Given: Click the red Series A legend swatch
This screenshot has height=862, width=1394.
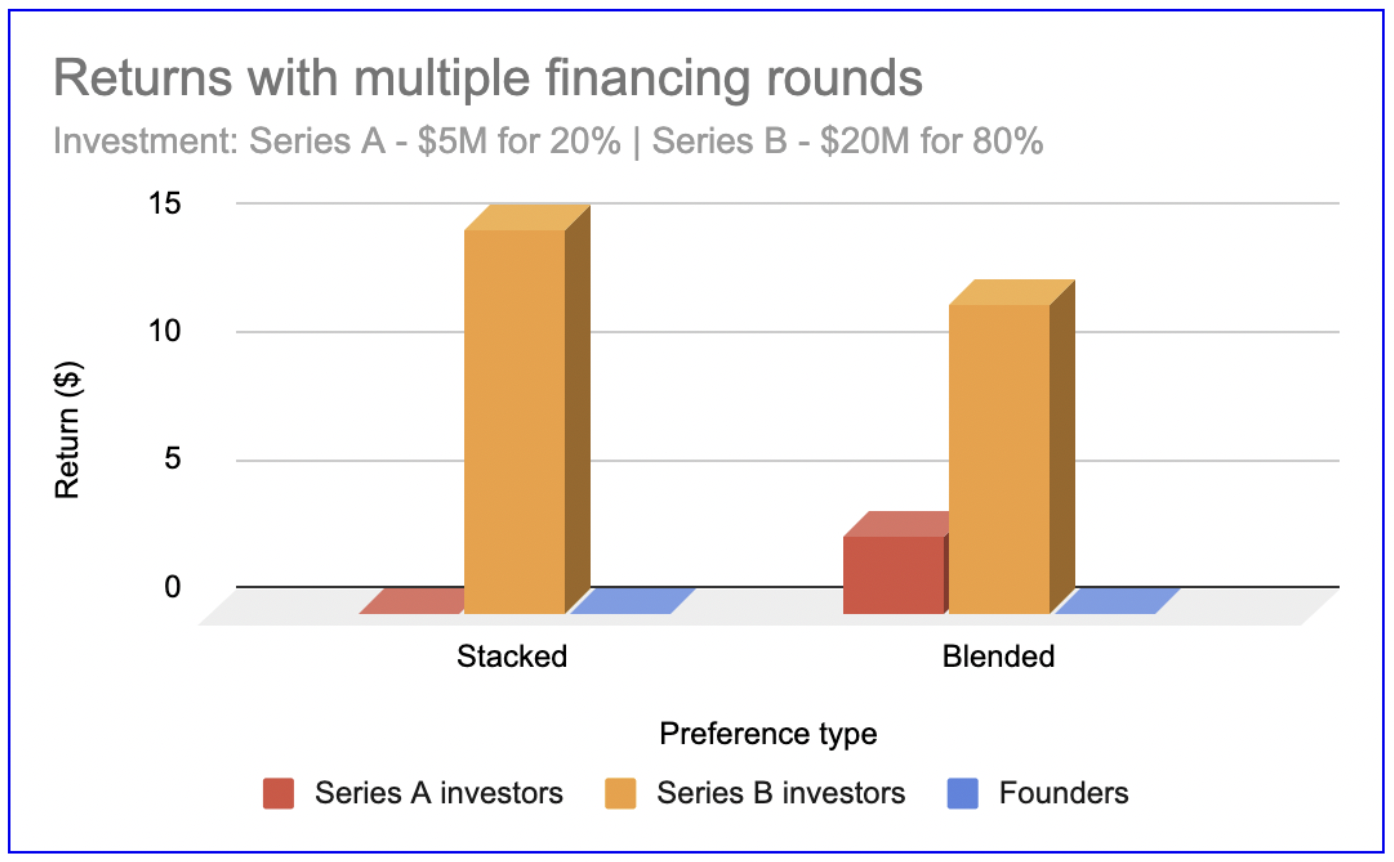Looking at the screenshot, I should (278, 793).
